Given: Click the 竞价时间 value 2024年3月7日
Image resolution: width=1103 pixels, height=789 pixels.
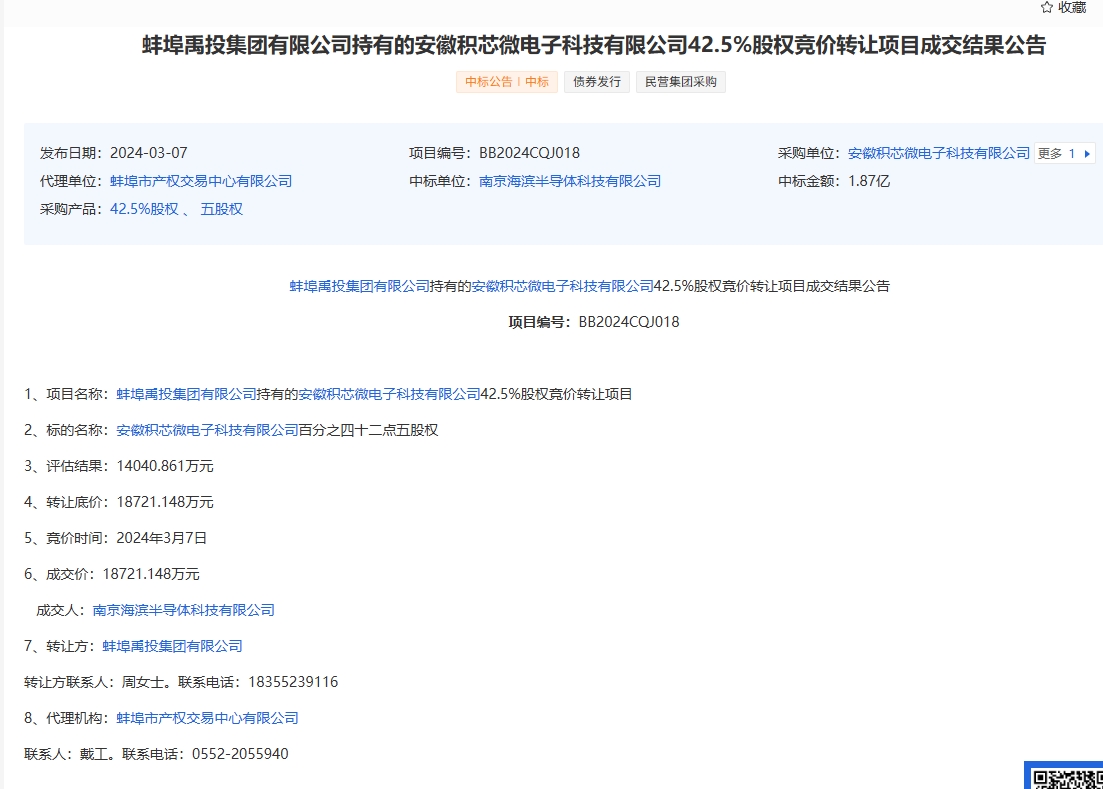Looking at the screenshot, I should pos(162,538).
